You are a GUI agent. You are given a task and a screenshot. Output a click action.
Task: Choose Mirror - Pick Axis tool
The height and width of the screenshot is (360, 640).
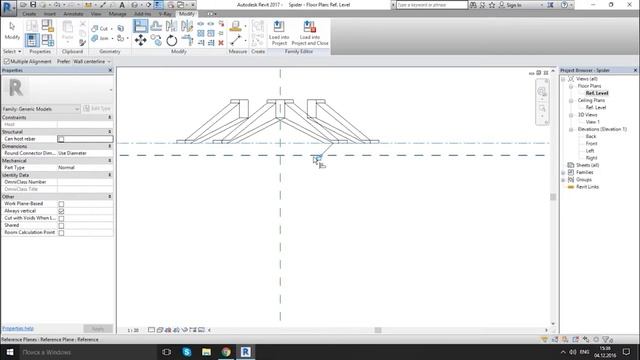tap(171, 26)
